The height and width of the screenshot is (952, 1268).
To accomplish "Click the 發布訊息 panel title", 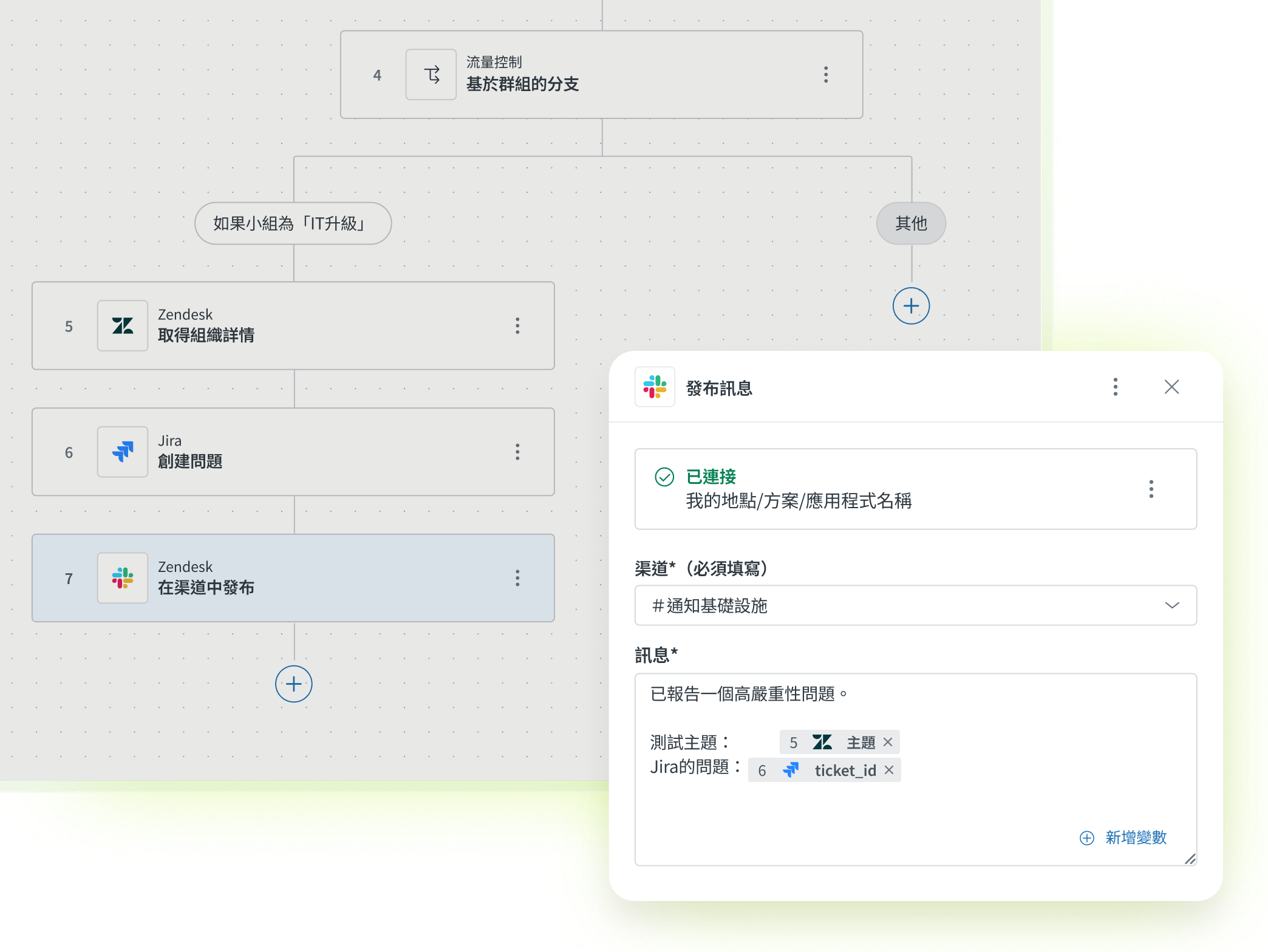I will pyautogui.click(x=719, y=388).
